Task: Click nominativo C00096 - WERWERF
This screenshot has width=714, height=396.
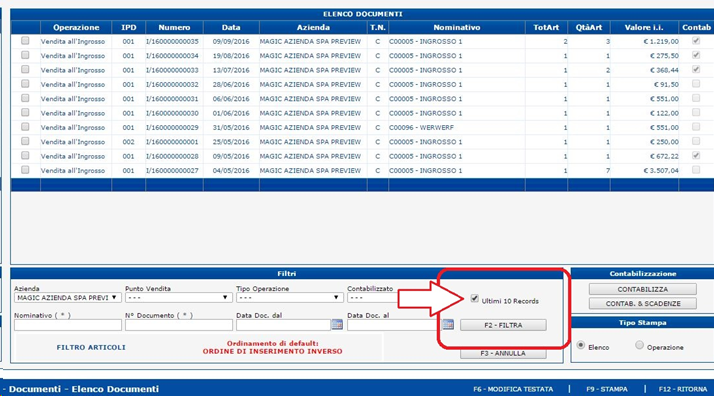Action: [421, 127]
